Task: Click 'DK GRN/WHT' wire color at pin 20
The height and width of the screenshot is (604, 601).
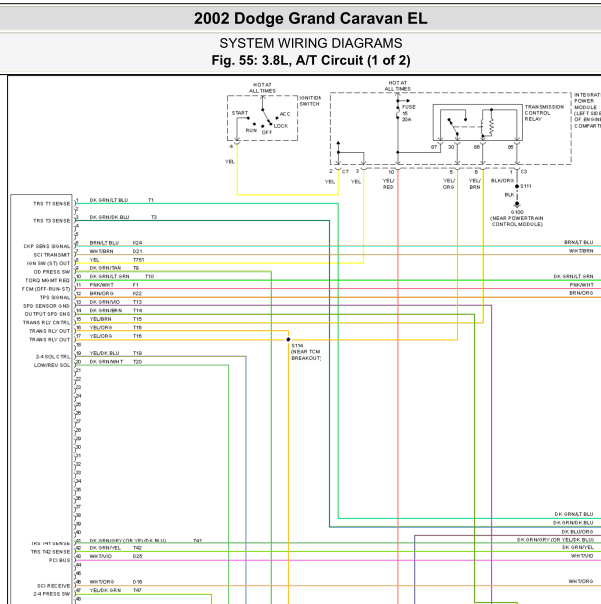Action: tap(106, 362)
